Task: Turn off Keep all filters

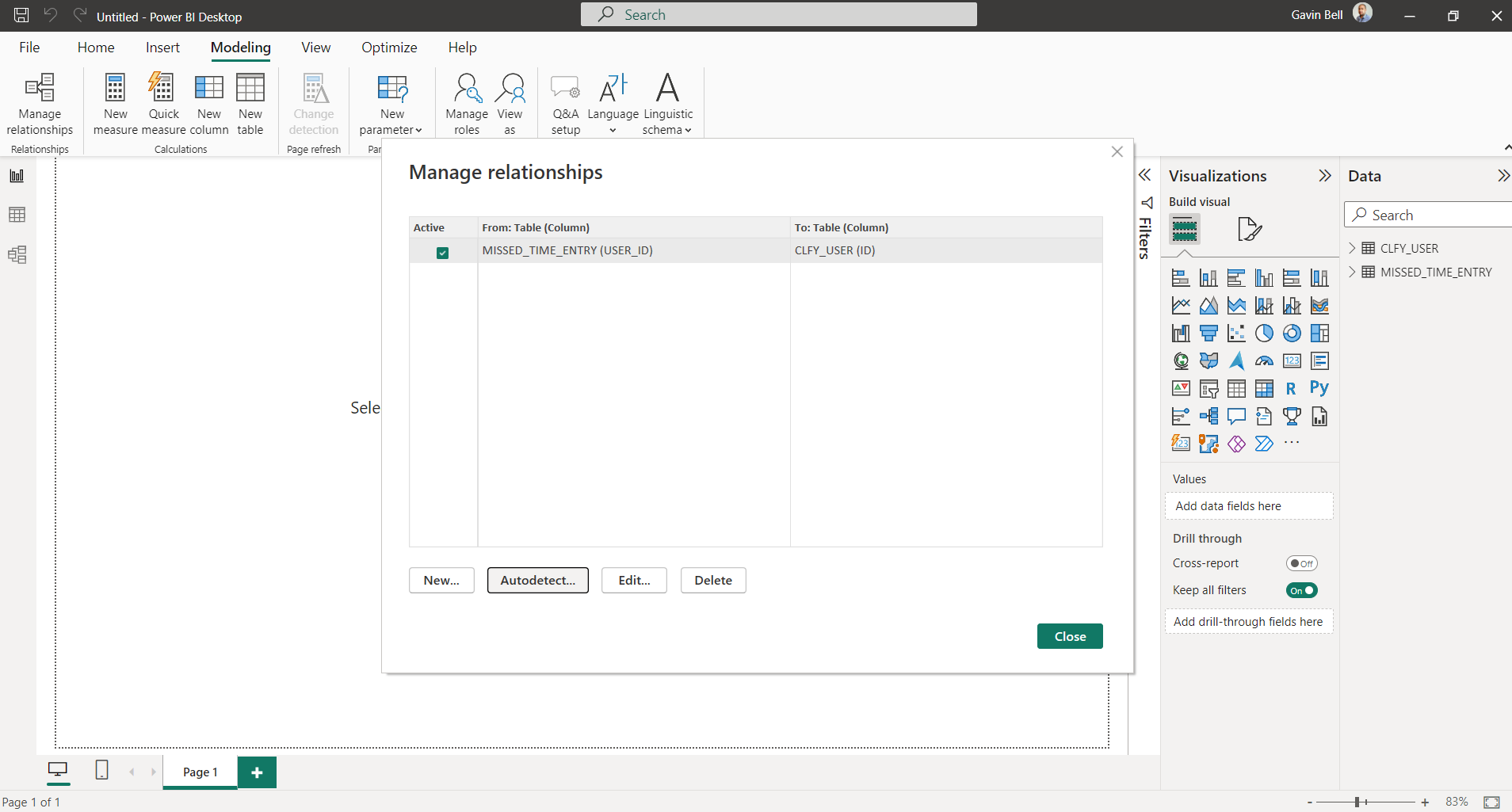Action: [1300, 590]
